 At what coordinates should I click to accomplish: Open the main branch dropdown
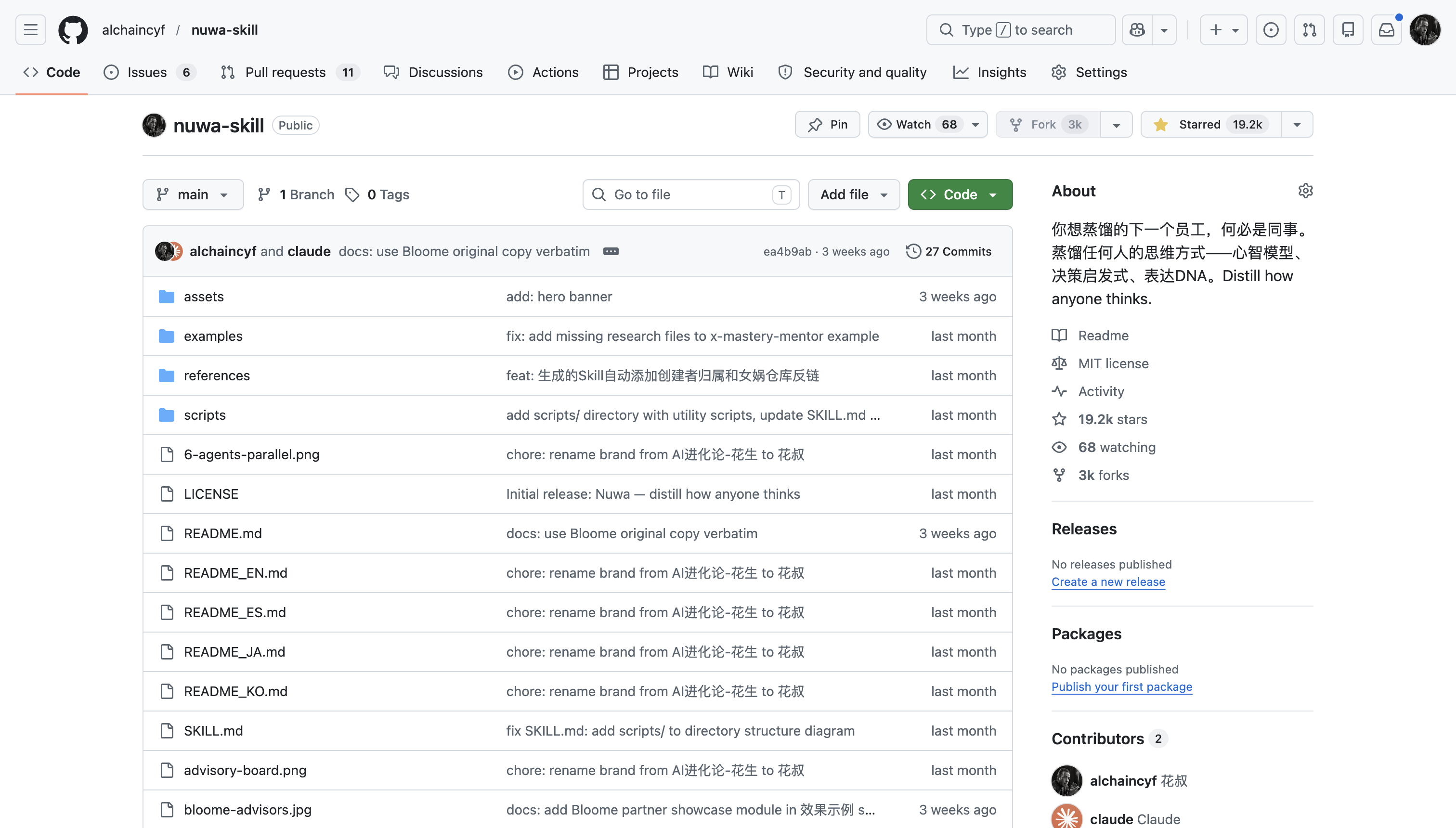tap(193, 194)
